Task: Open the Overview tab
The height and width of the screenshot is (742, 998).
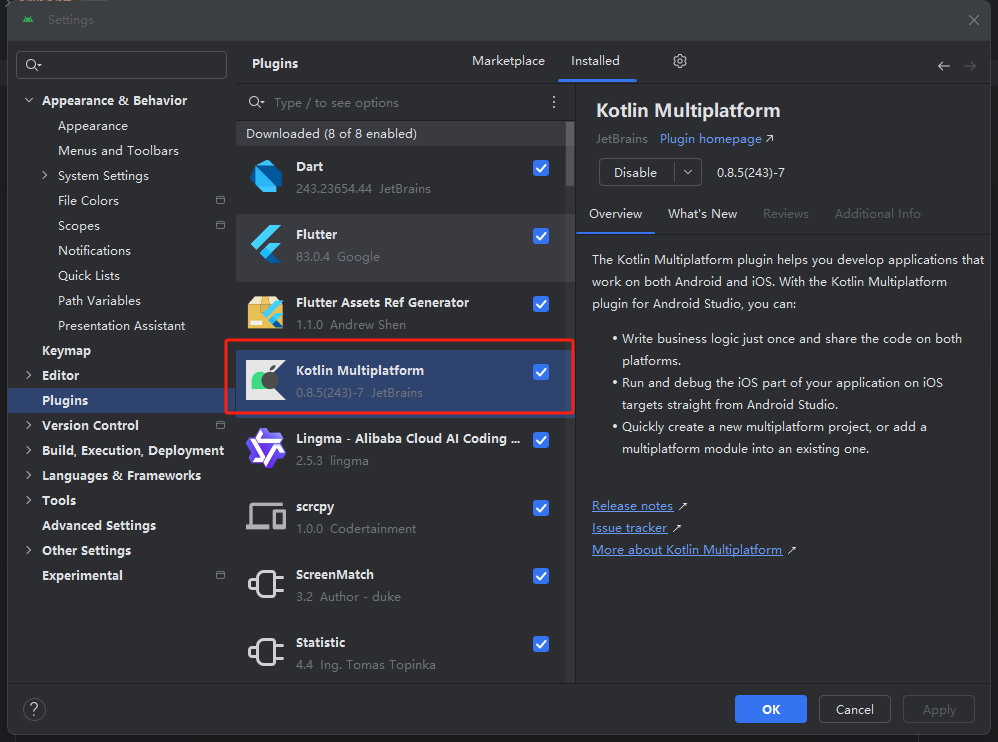Action: (615, 214)
